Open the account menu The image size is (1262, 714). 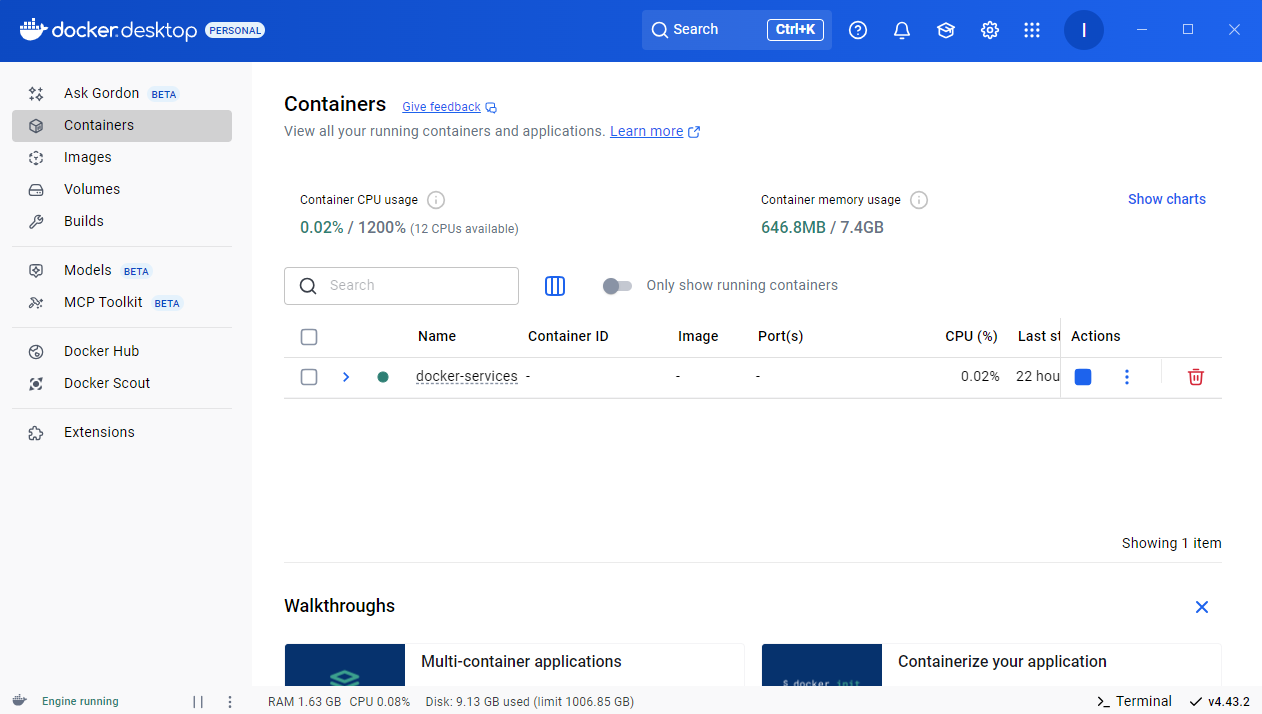coord(1084,30)
